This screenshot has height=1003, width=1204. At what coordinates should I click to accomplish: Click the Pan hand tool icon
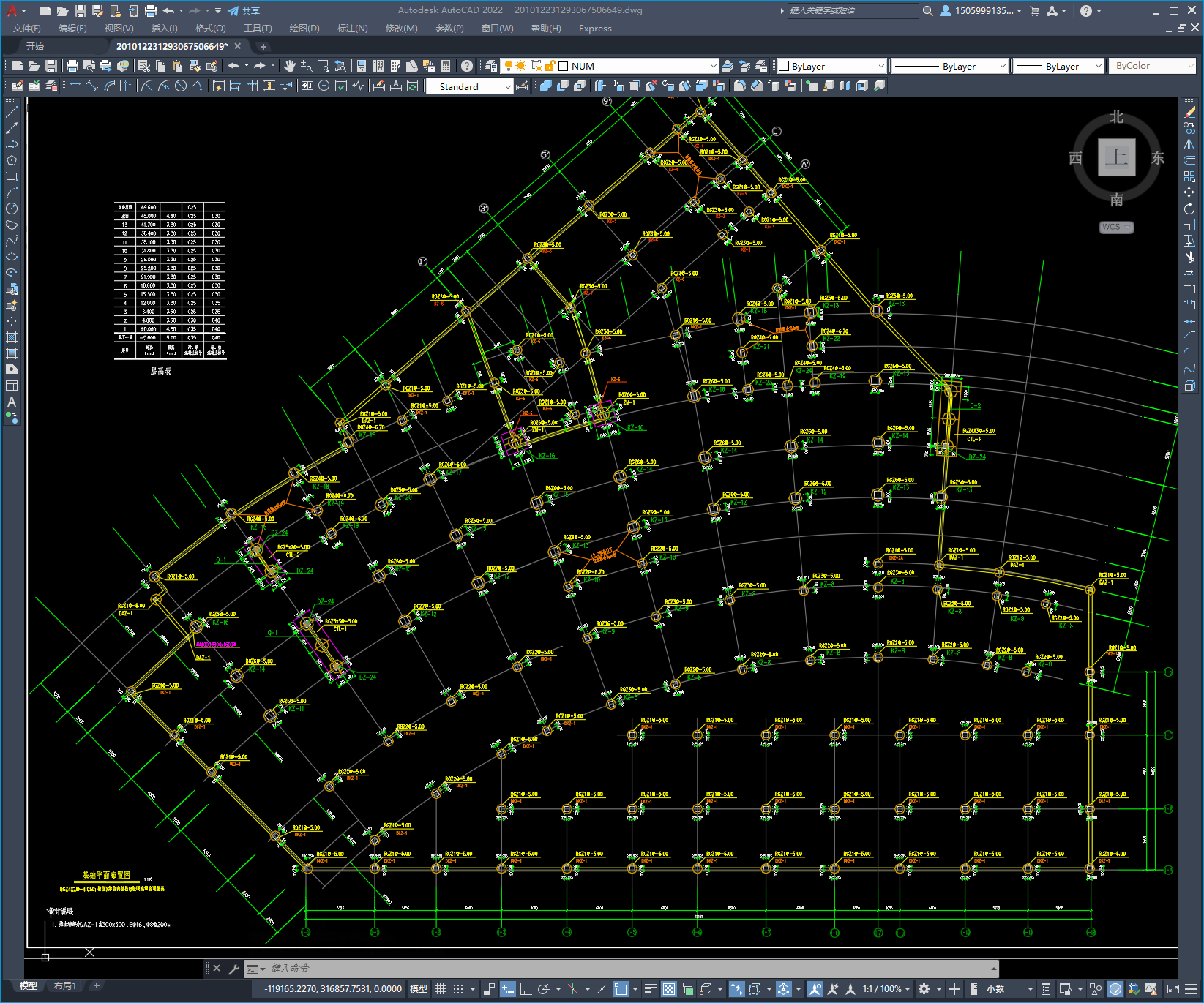tap(290, 66)
